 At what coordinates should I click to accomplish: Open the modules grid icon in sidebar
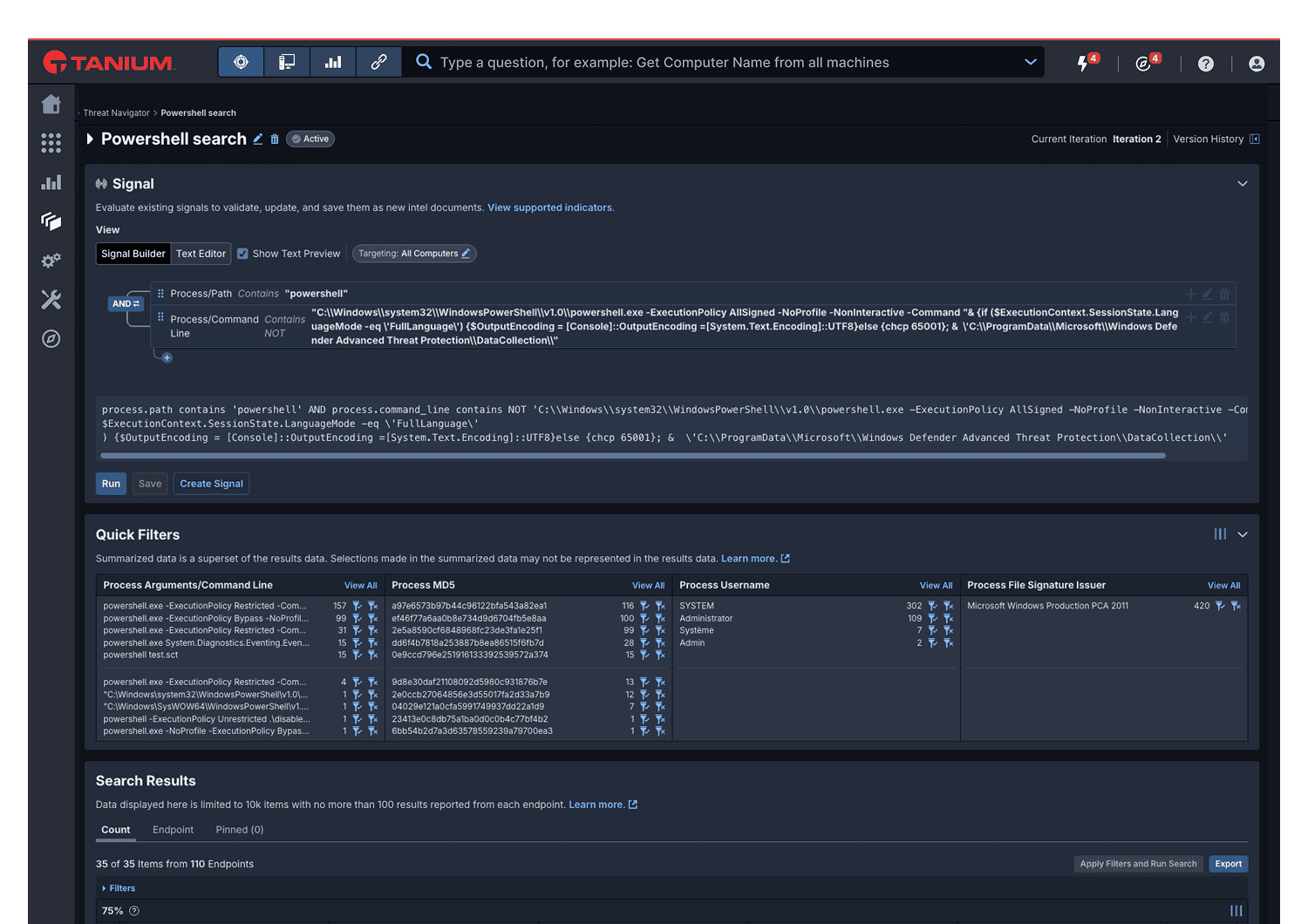(x=51, y=143)
